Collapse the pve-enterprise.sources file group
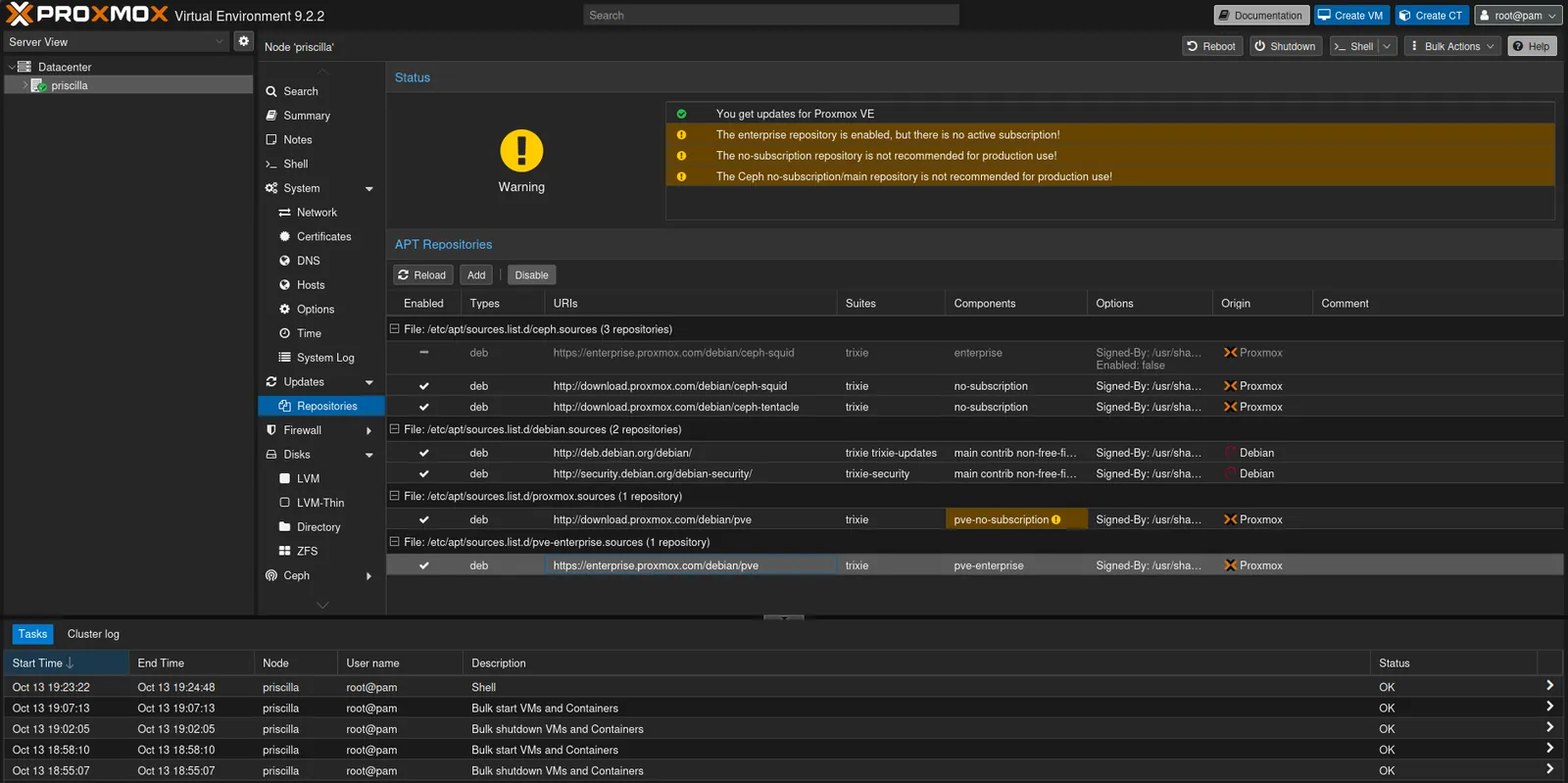 [x=394, y=542]
